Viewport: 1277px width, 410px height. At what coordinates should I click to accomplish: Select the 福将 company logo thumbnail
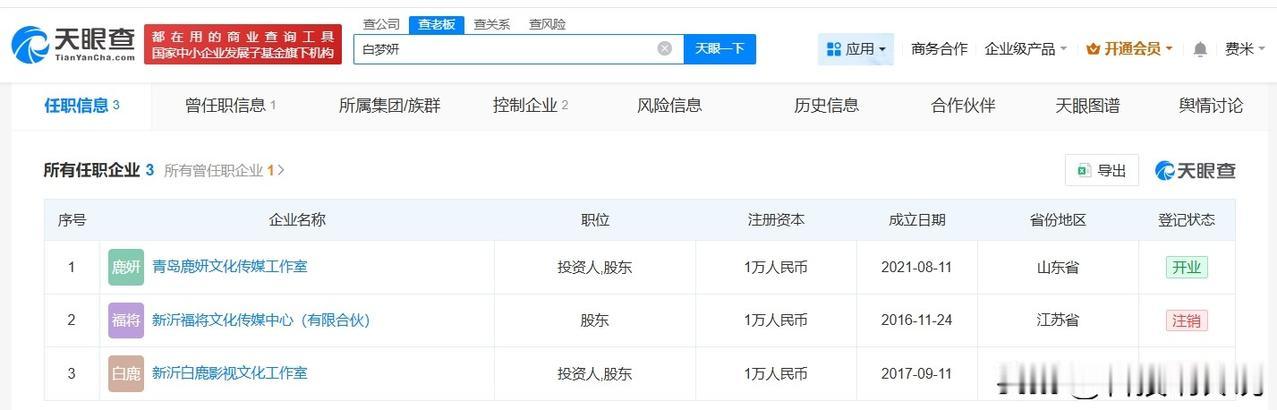[126, 320]
